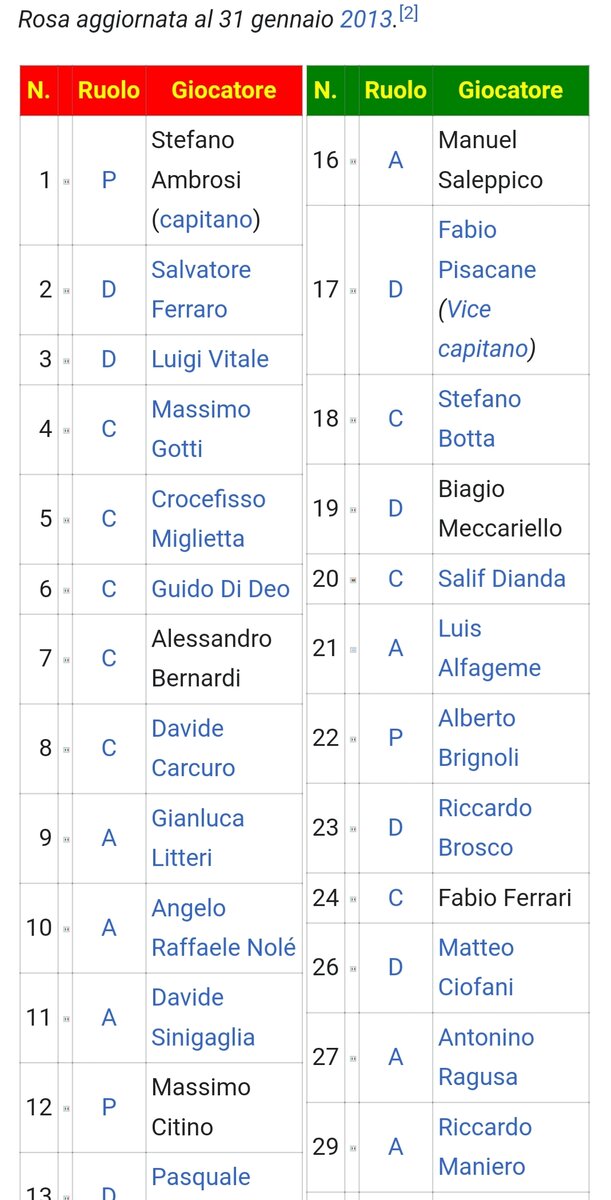Click the flag icon in Guido Di Deo's row
This screenshot has width=611, height=1200.
click(65, 589)
